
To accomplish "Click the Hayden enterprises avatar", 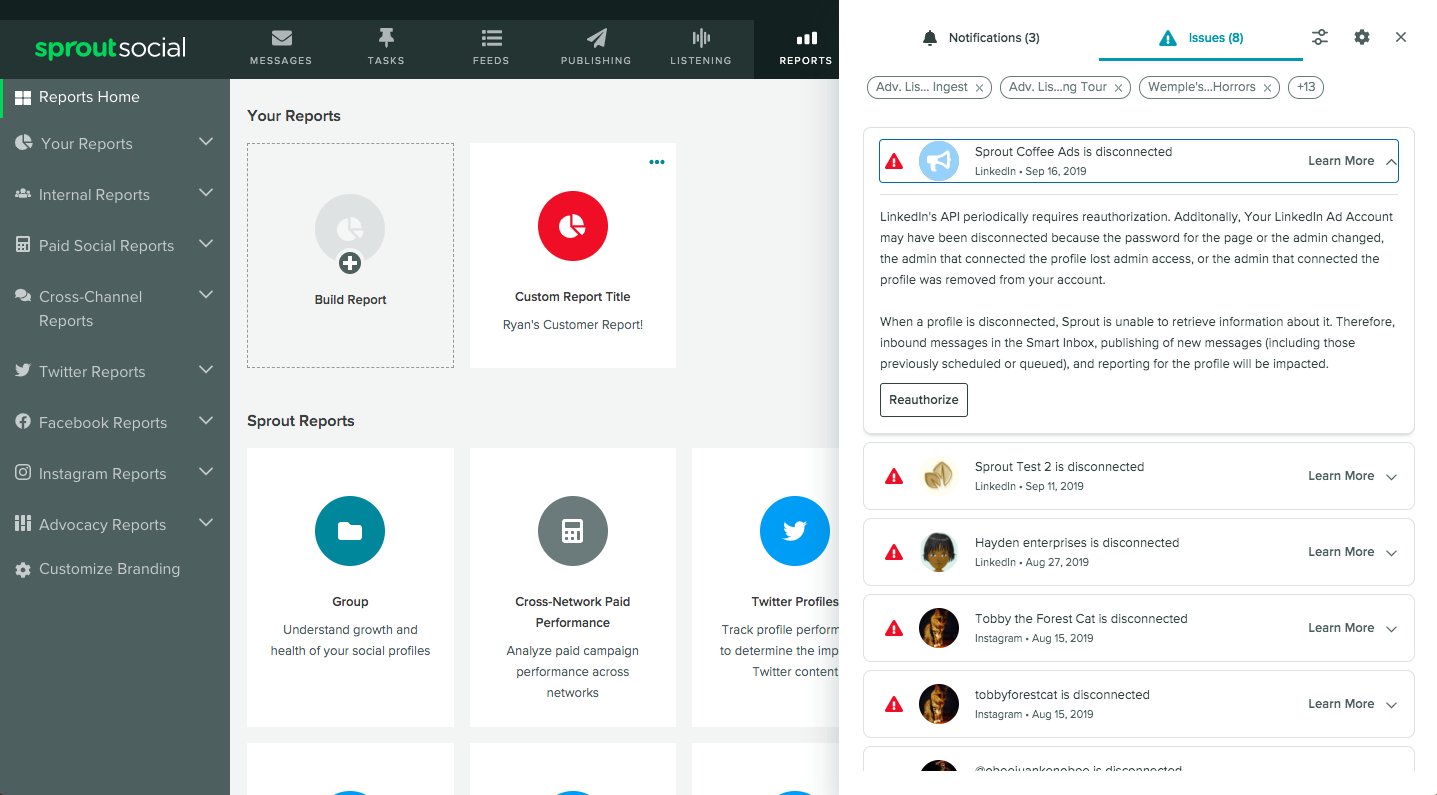I will (939, 552).
